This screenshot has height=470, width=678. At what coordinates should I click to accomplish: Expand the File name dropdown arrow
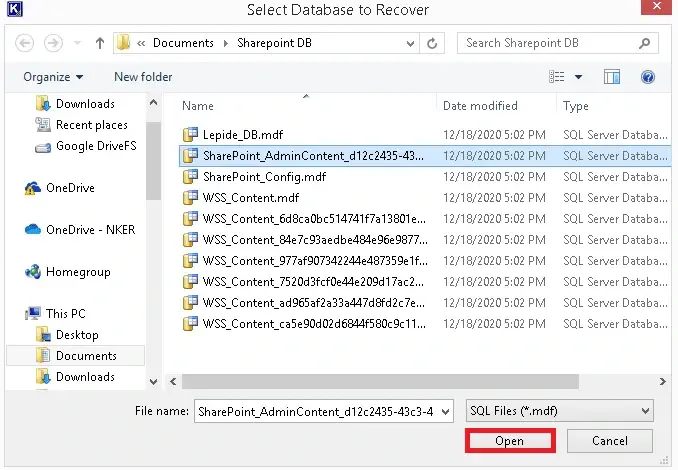click(x=446, y=412)
